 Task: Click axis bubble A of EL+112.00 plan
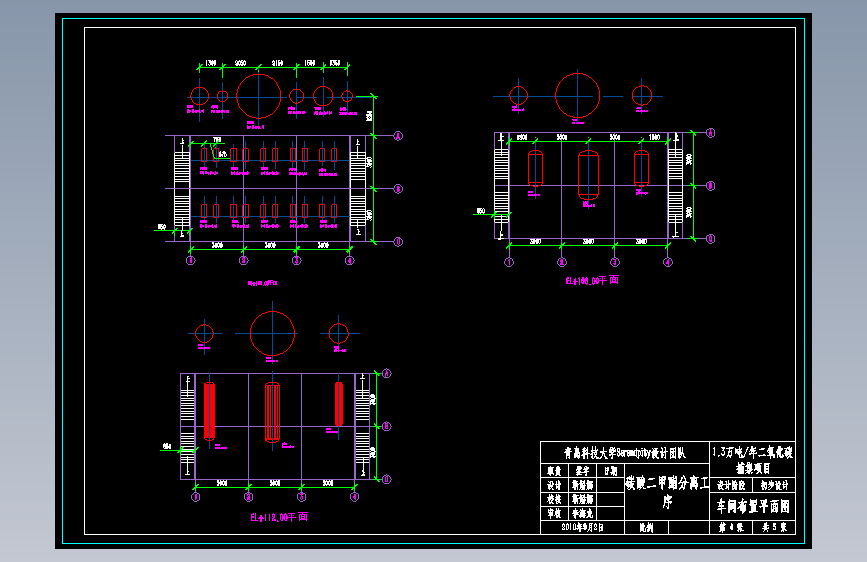click(x=387, y=374)
